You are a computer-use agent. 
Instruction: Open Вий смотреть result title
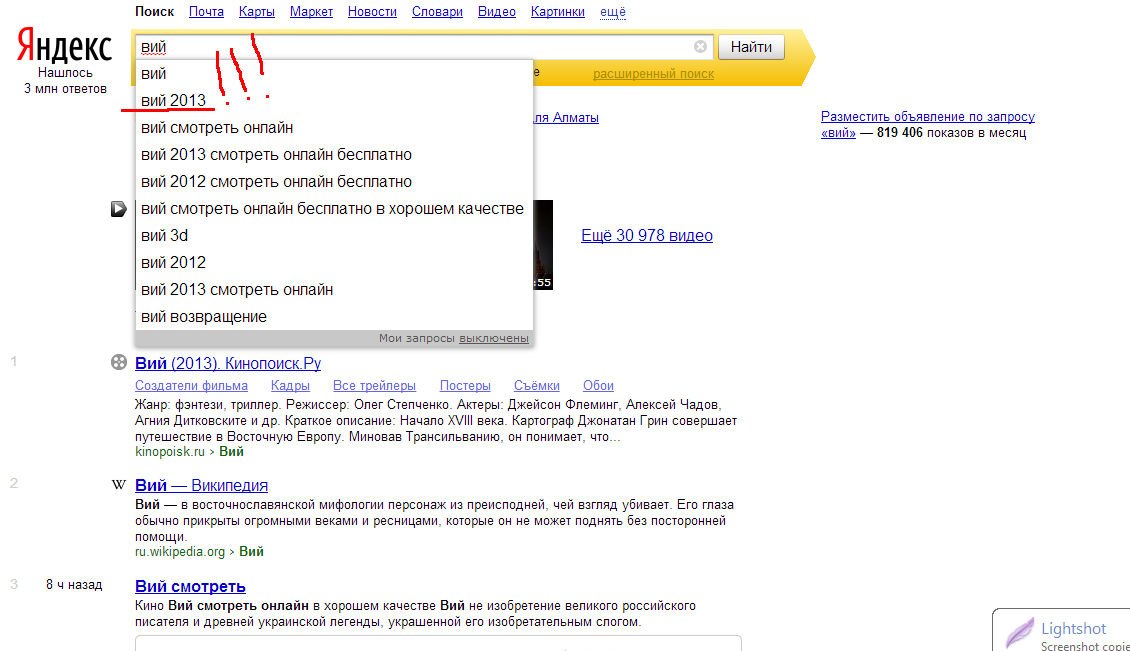(190, 586)
